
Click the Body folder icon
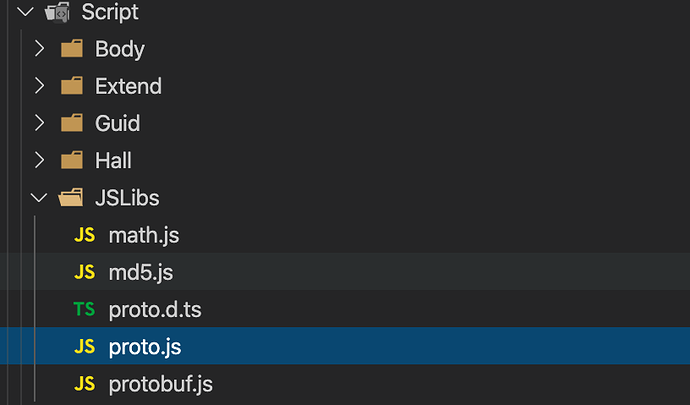coord(71,49)
